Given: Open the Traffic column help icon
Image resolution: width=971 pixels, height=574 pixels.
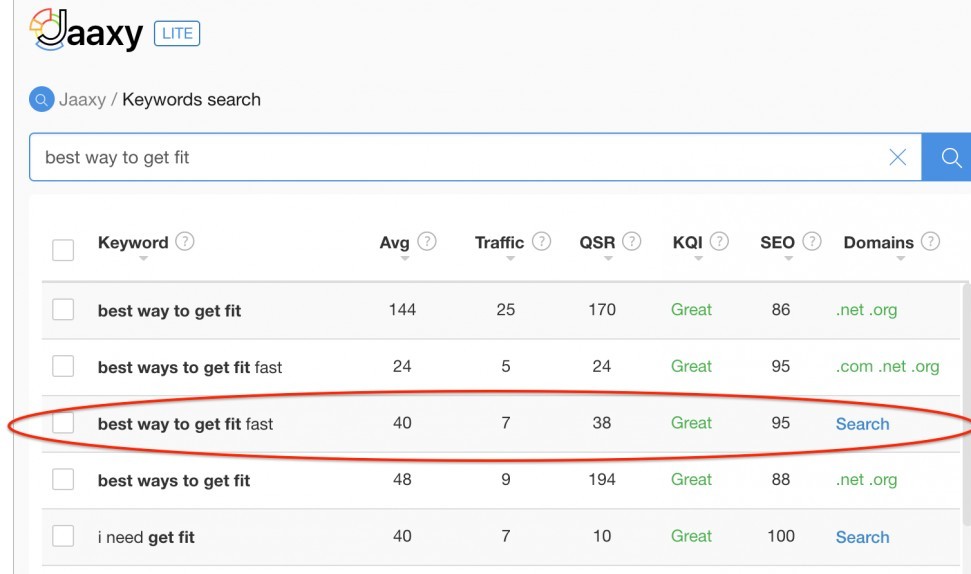Looking at the screenshot, I should coord(541,241).
